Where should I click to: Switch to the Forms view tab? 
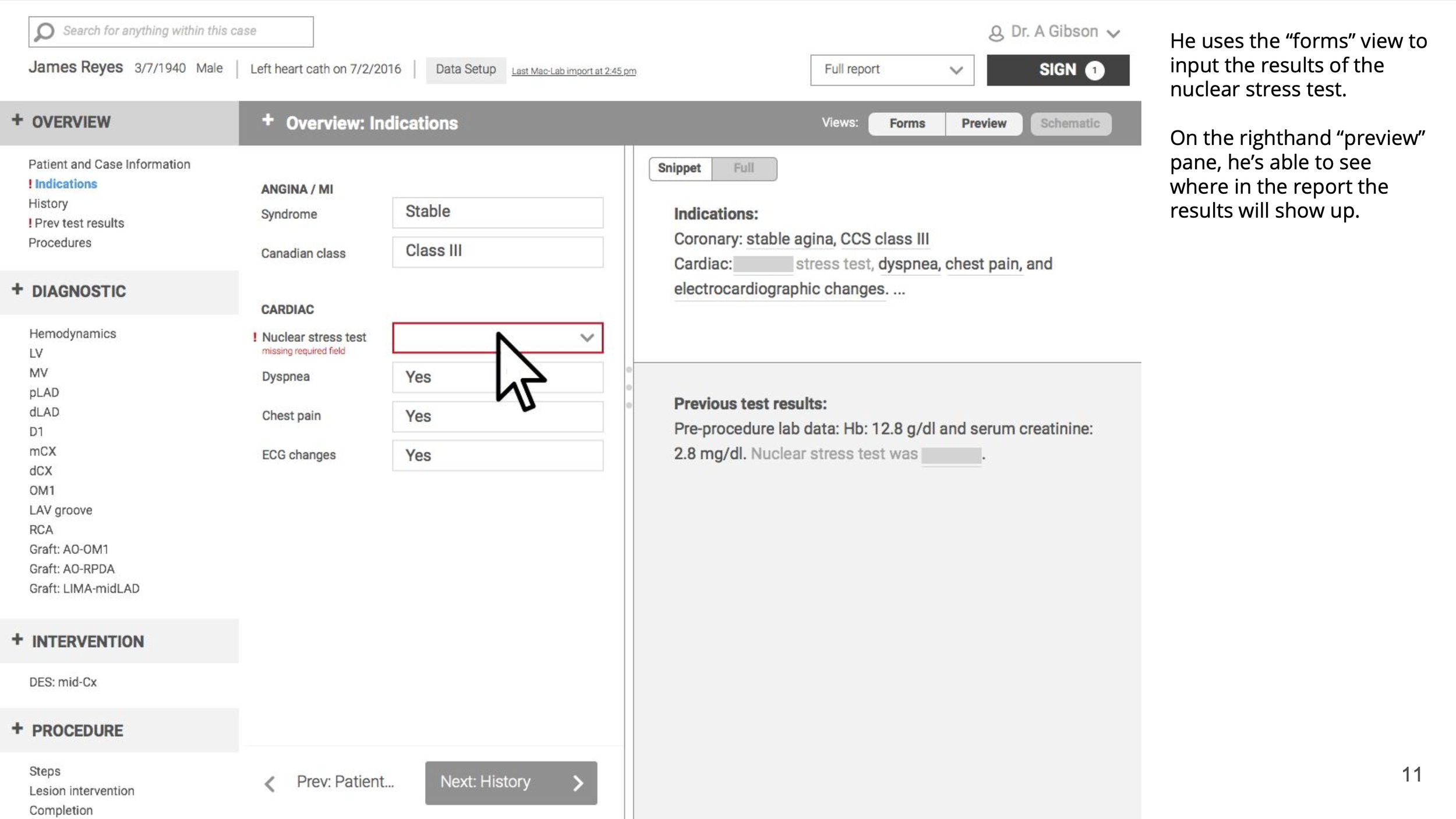pos(907,123)
